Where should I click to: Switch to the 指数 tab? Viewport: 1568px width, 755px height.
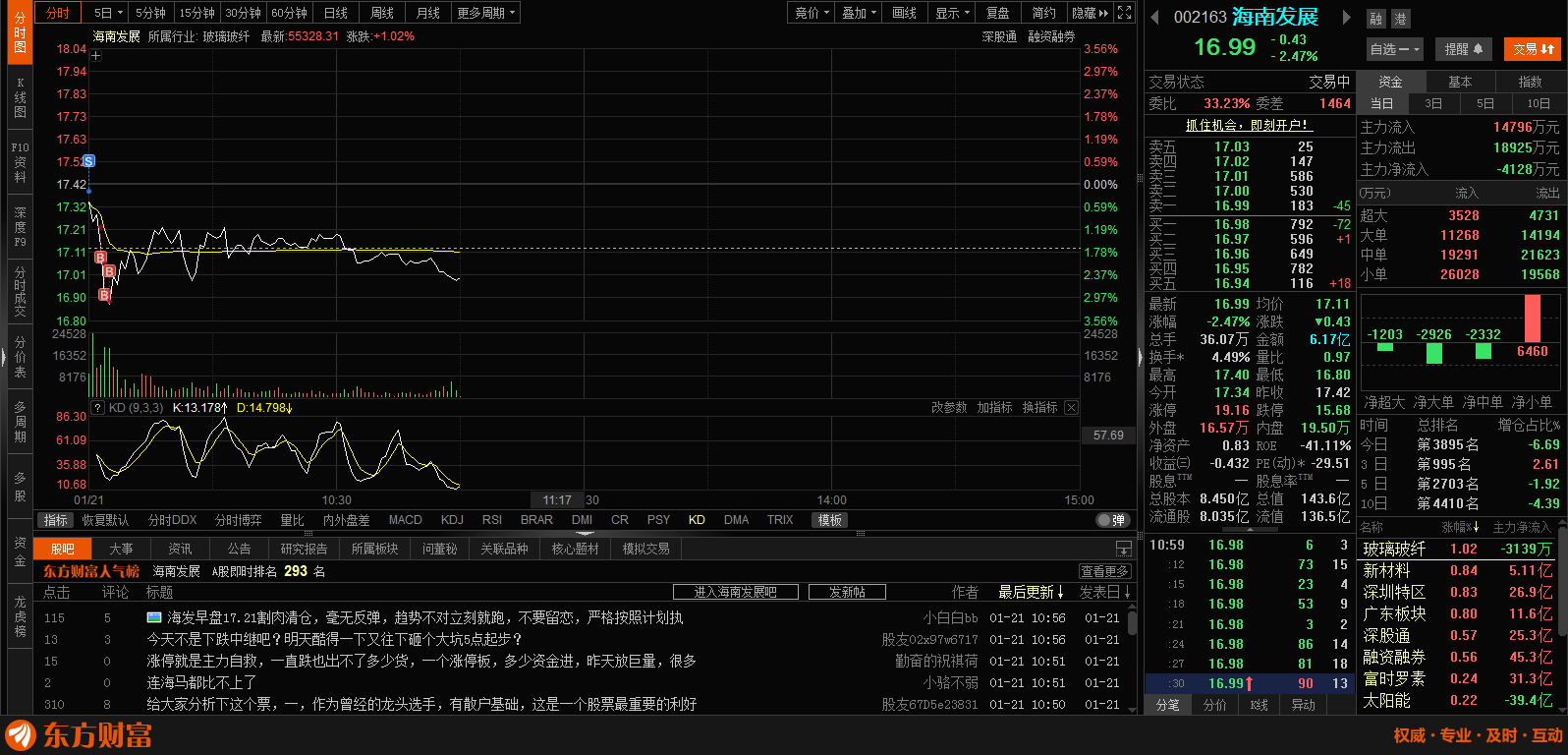tap(1530, 82)
